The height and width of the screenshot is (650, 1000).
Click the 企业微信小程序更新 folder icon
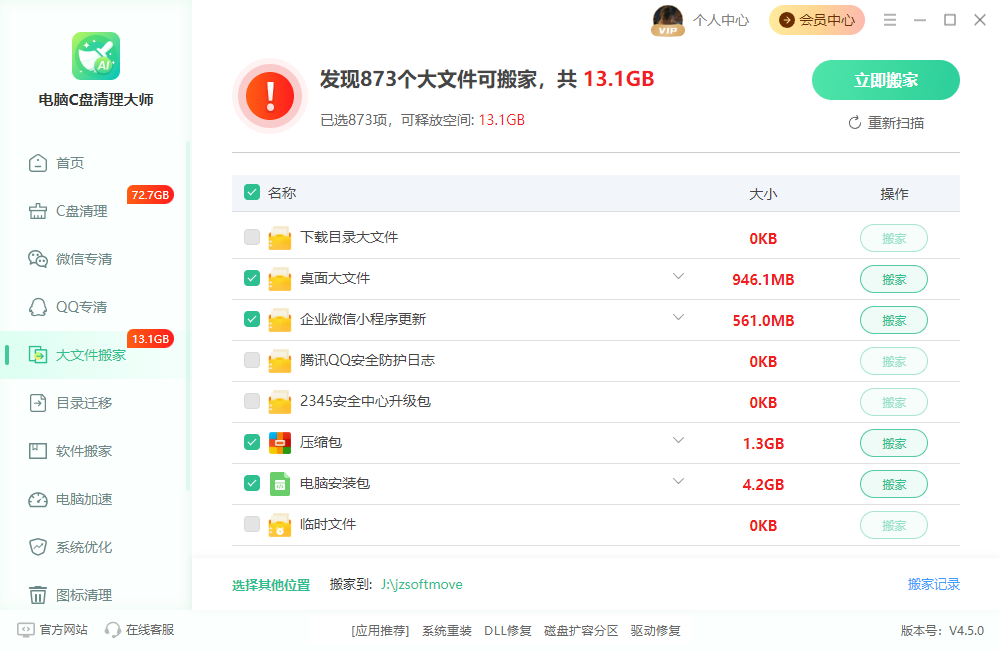[279, 320]
